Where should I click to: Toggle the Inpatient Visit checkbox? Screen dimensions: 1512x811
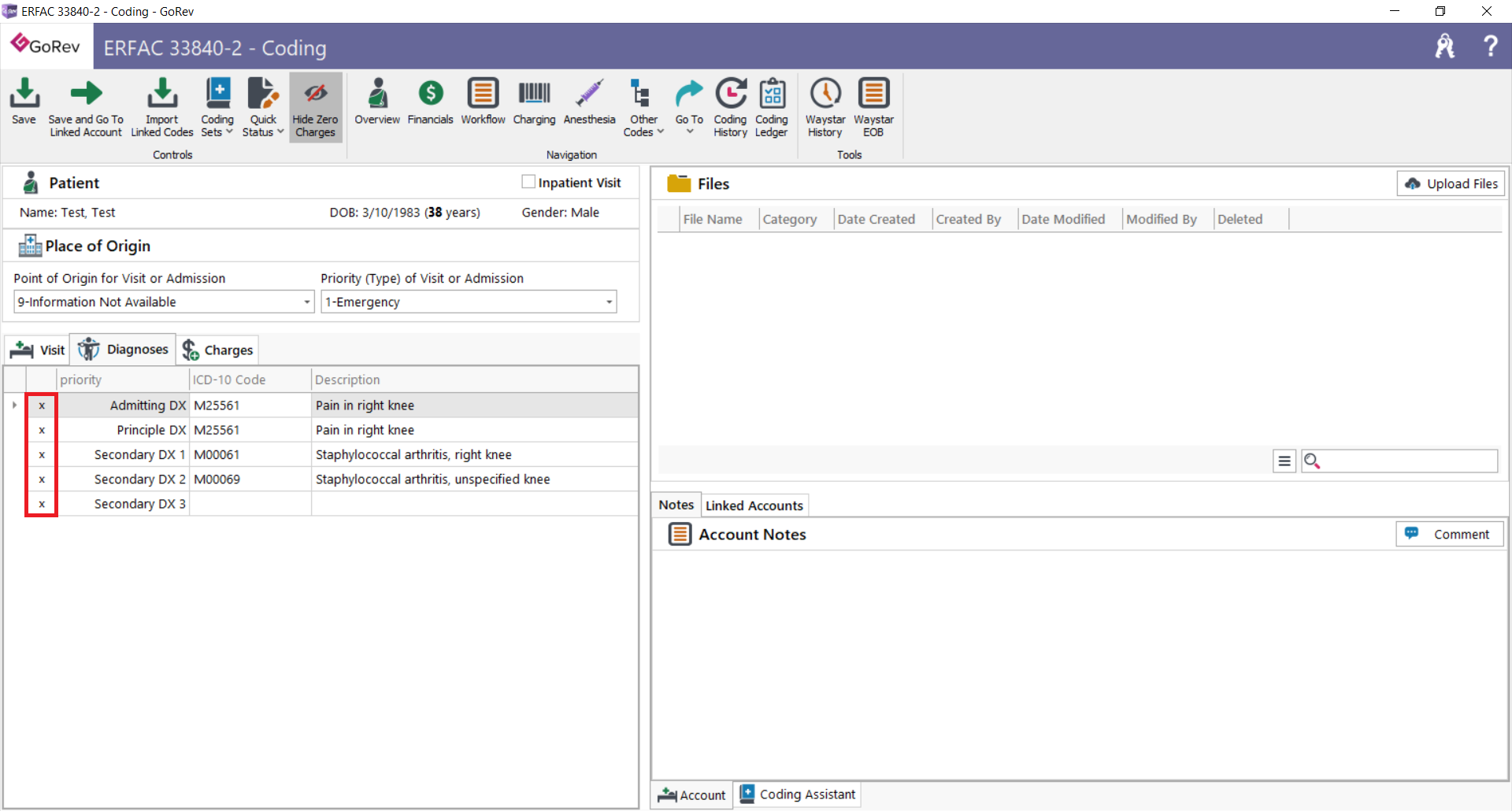point(528,182)
